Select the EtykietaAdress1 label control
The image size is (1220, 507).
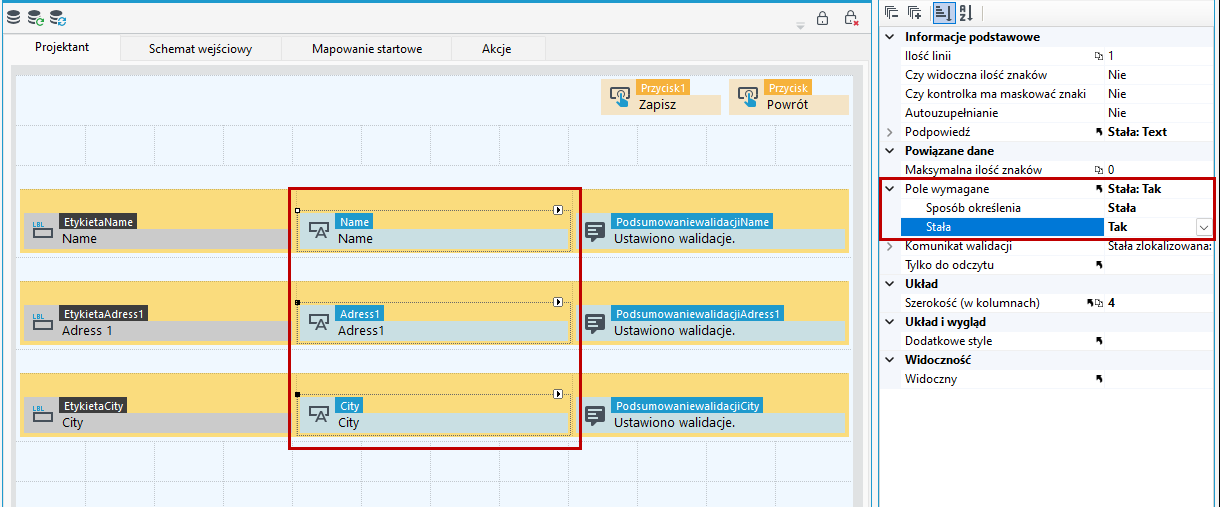[x=155, y=323]
